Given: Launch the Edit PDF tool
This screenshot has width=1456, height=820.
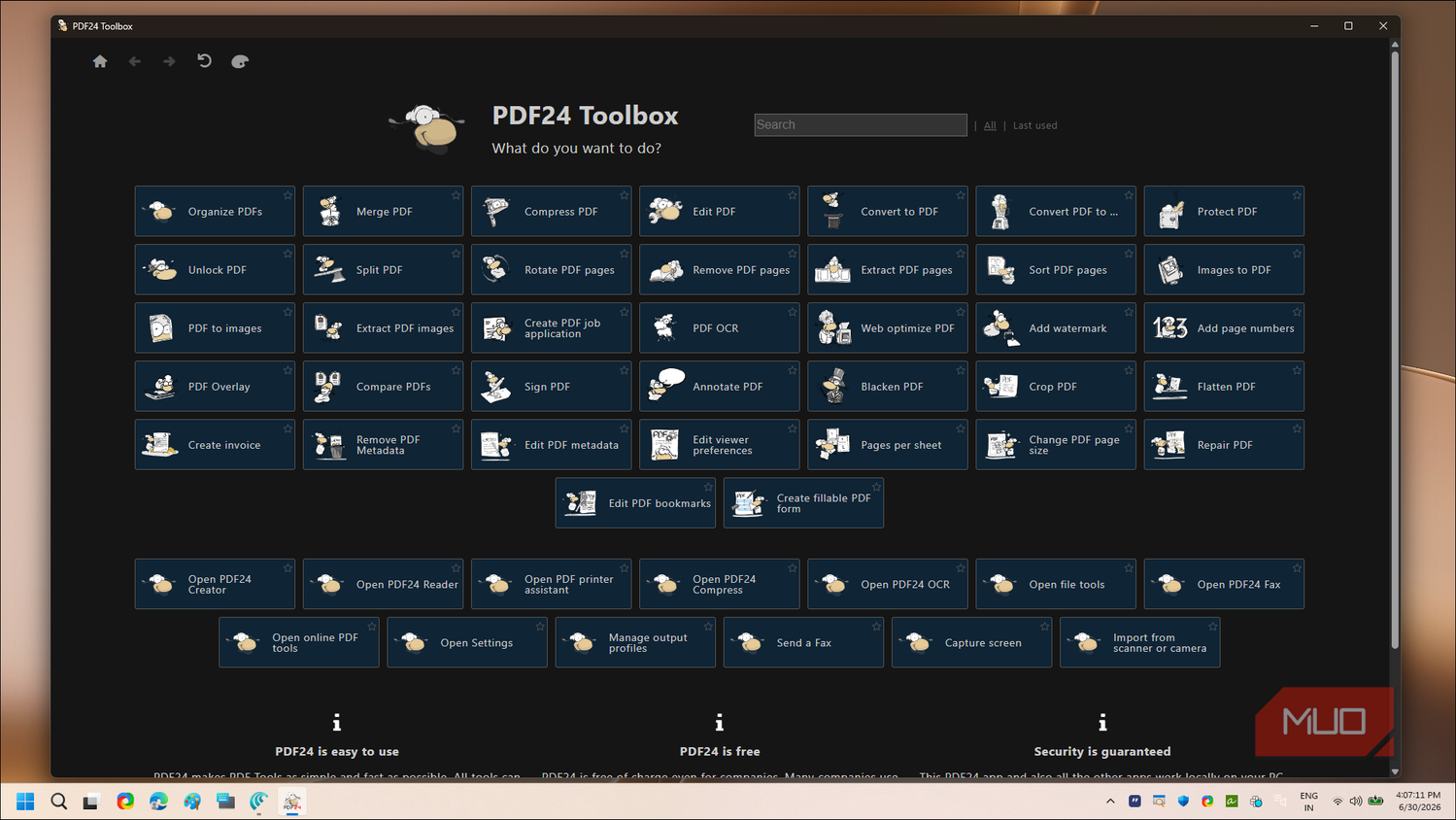Looking at the screenshot, I should [719, 211].
